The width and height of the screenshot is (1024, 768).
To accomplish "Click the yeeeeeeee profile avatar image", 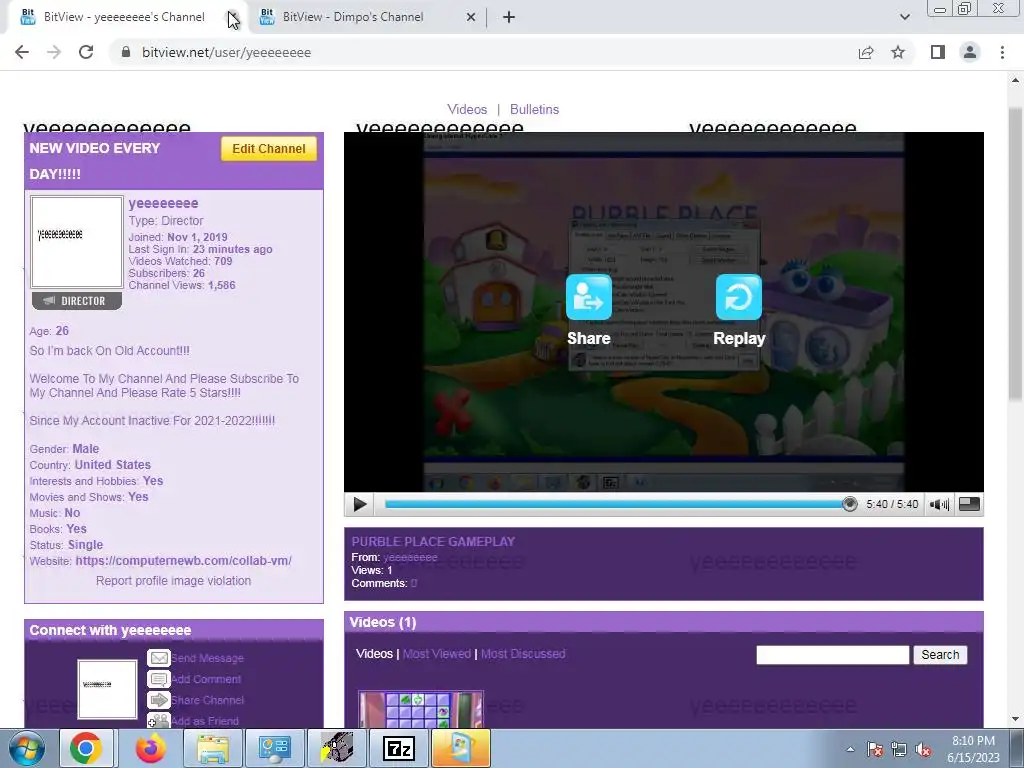I will (x=77, y=242).
